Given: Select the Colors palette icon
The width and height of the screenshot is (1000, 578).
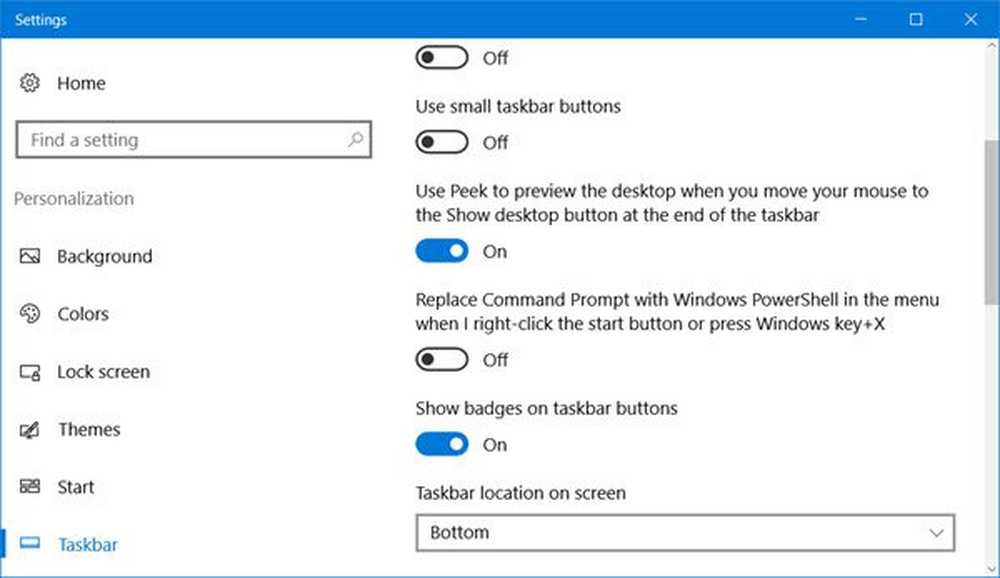Looking at the screenshot, I should [29, 313].
